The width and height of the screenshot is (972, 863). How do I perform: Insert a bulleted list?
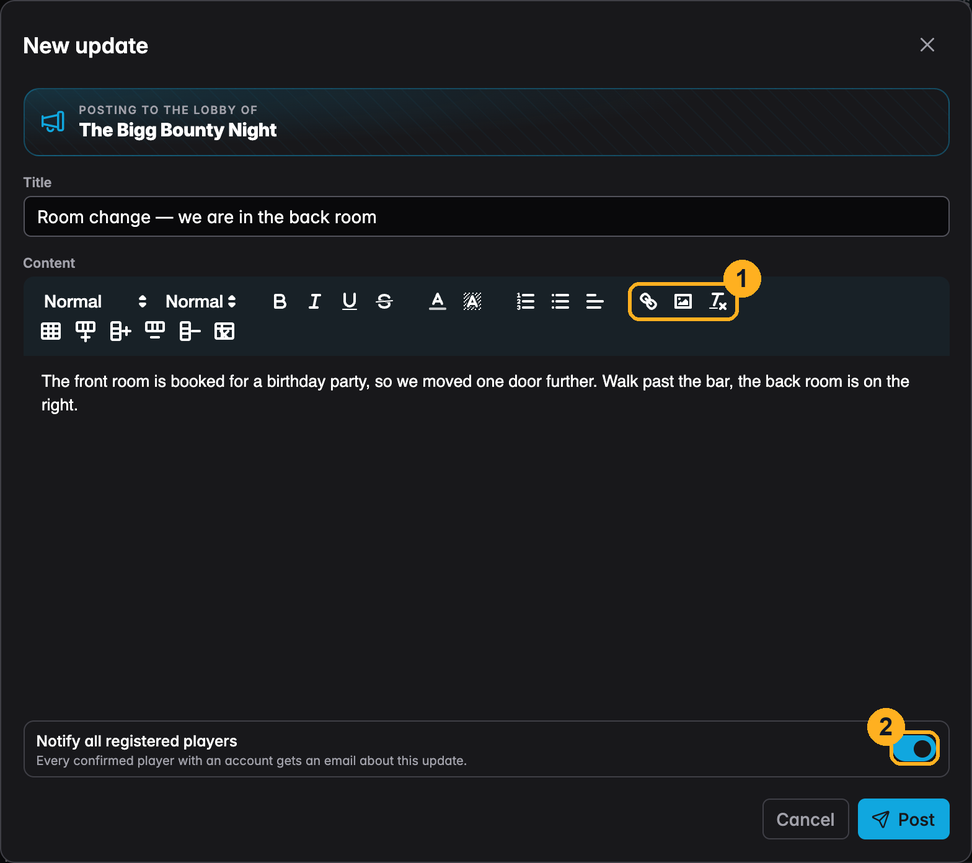pos(560,301)
